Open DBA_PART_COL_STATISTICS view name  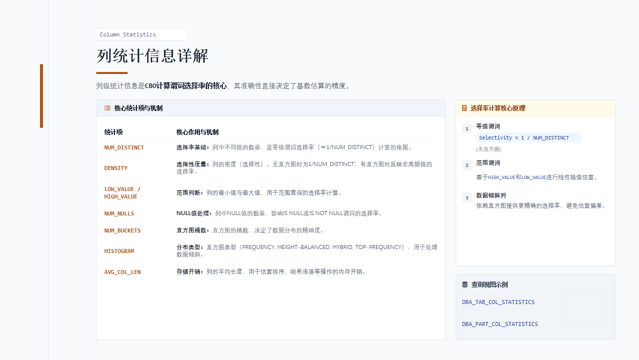[500, 324]
